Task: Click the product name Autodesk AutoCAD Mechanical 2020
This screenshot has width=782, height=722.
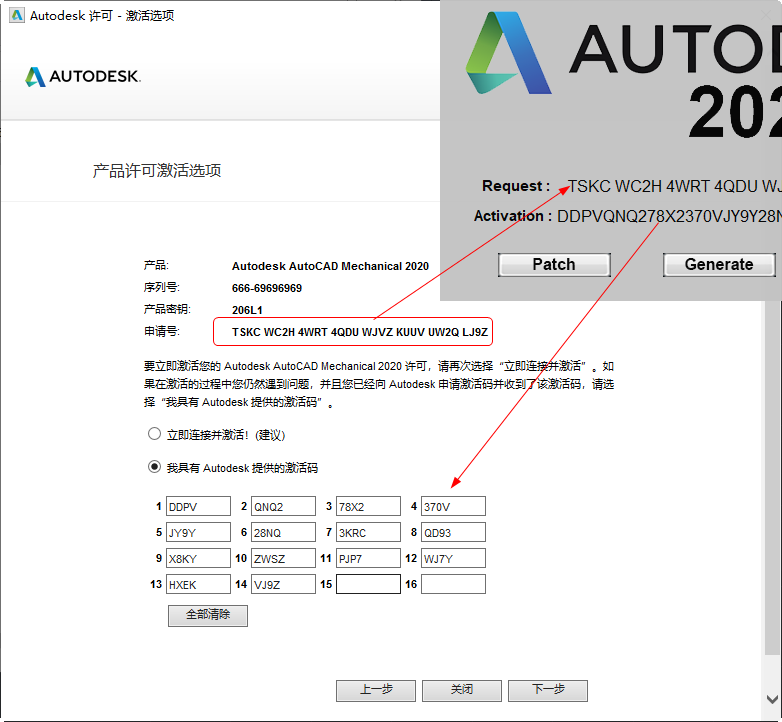Action: tap(330, 266)
